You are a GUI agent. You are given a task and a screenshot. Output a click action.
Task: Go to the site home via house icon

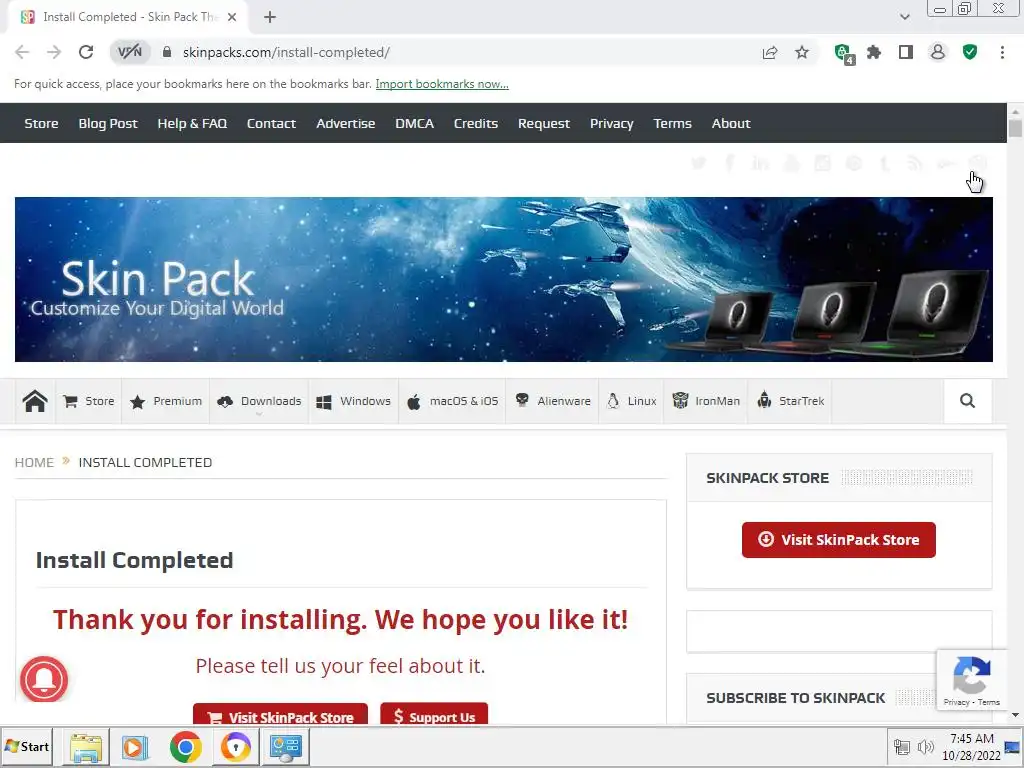tap(35, 401)
